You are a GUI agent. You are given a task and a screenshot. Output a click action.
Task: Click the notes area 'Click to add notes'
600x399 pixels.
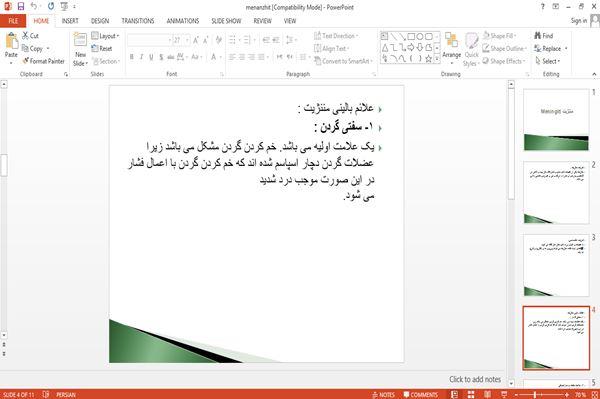point(475,379)
